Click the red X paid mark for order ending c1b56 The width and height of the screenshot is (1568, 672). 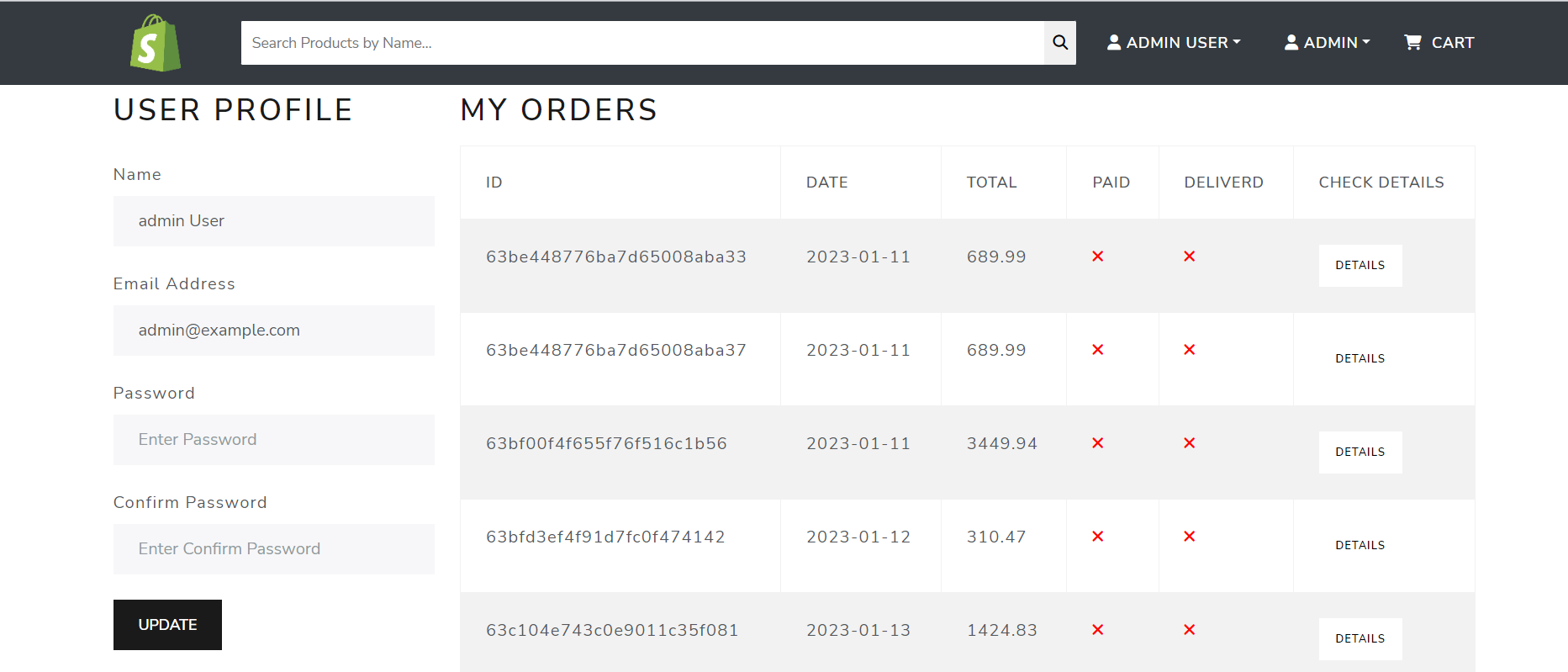click(1097, 443)
